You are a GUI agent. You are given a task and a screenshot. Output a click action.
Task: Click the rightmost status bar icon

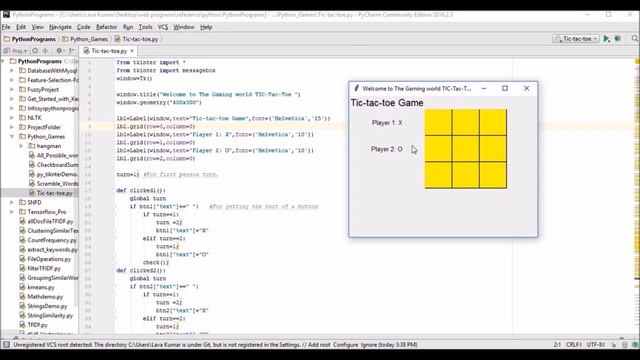pos(634,345)
